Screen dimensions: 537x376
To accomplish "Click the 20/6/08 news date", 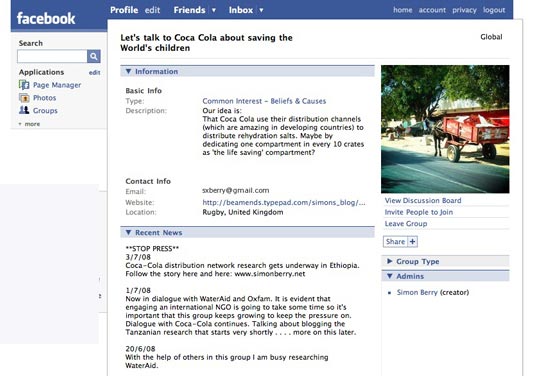I will point(140,349).
